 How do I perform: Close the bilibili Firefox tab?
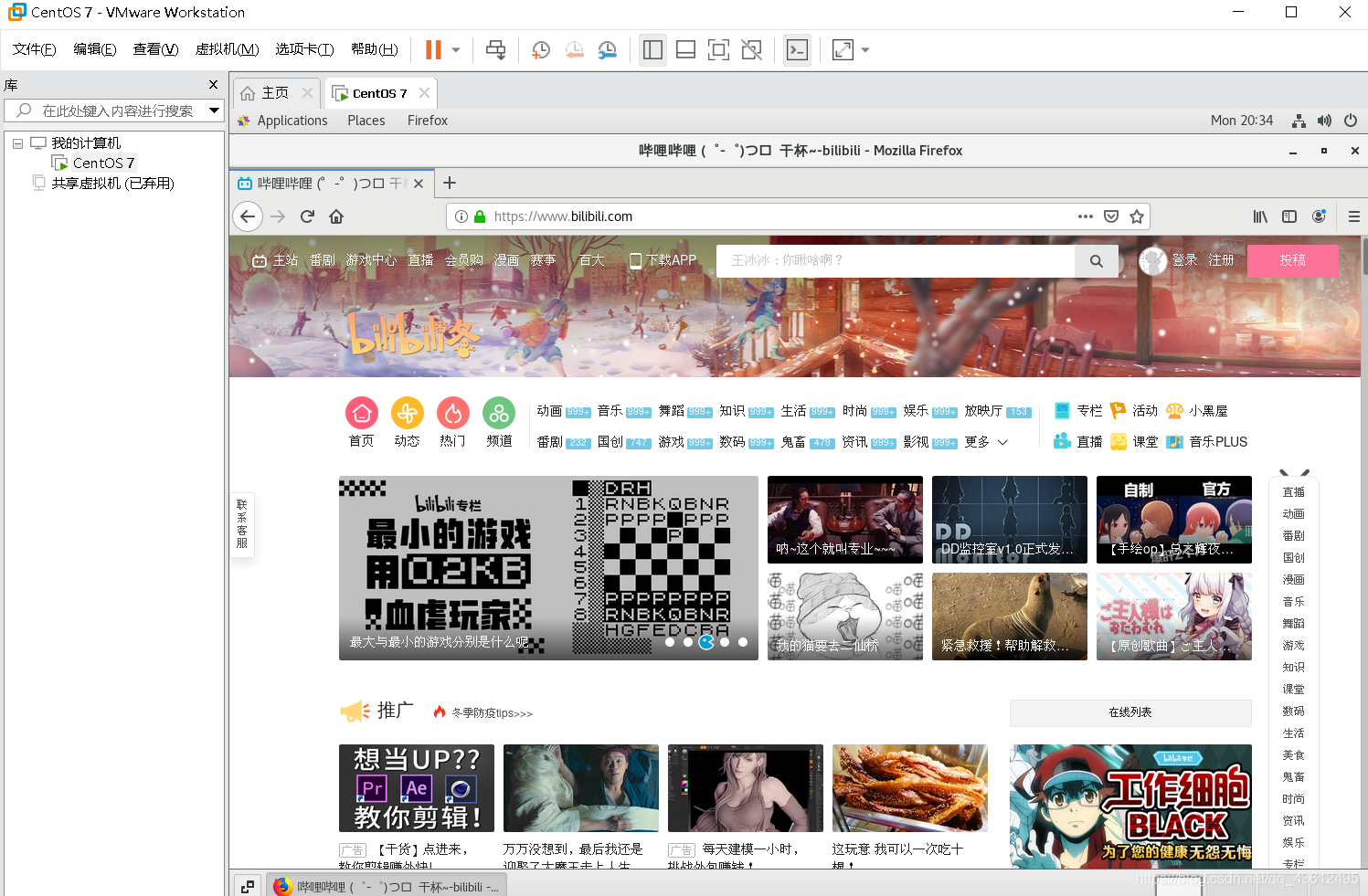click(x=418, y=184)
